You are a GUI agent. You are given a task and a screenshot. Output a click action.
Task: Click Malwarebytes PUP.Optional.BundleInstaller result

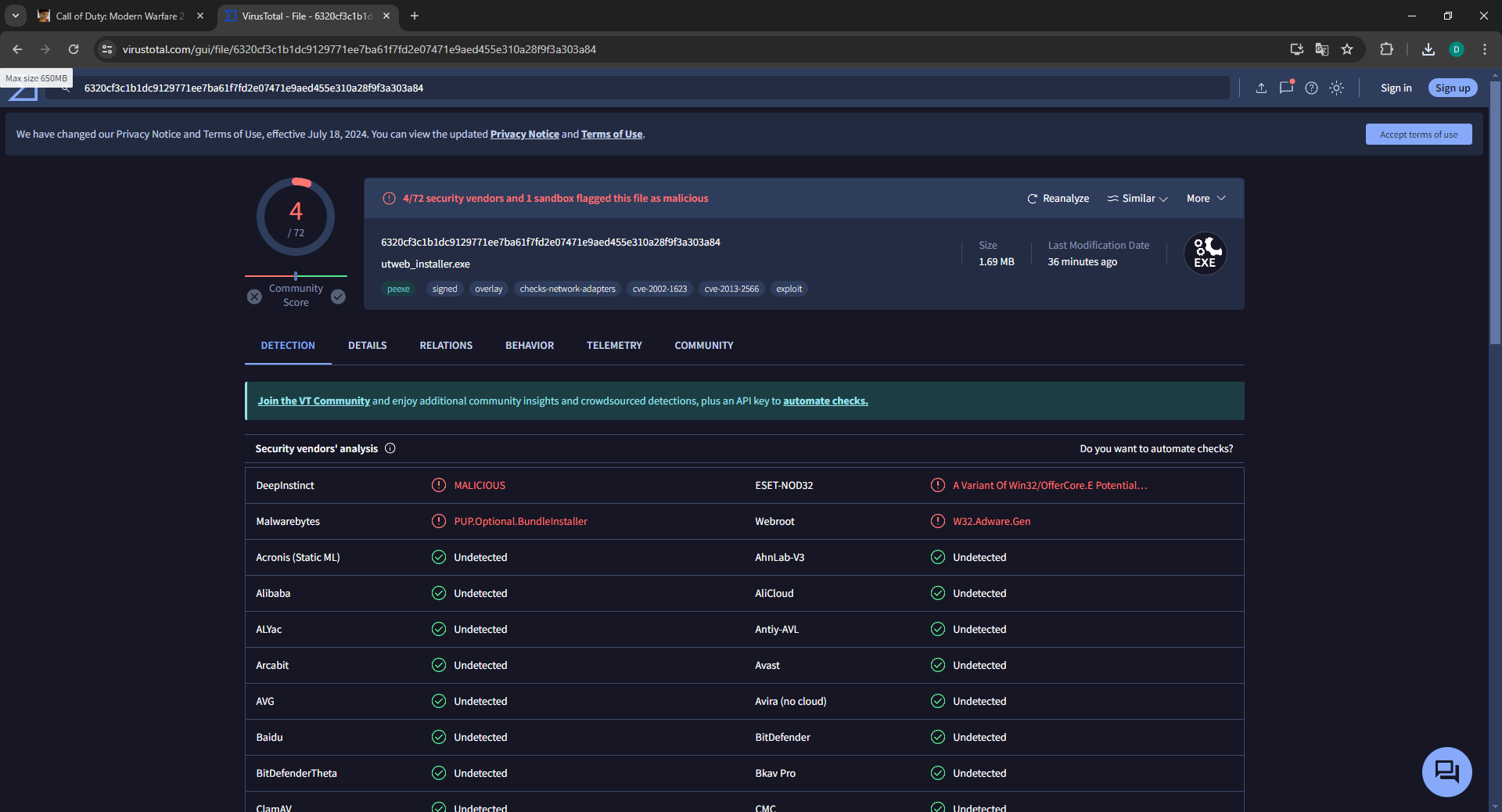point(520,522)
